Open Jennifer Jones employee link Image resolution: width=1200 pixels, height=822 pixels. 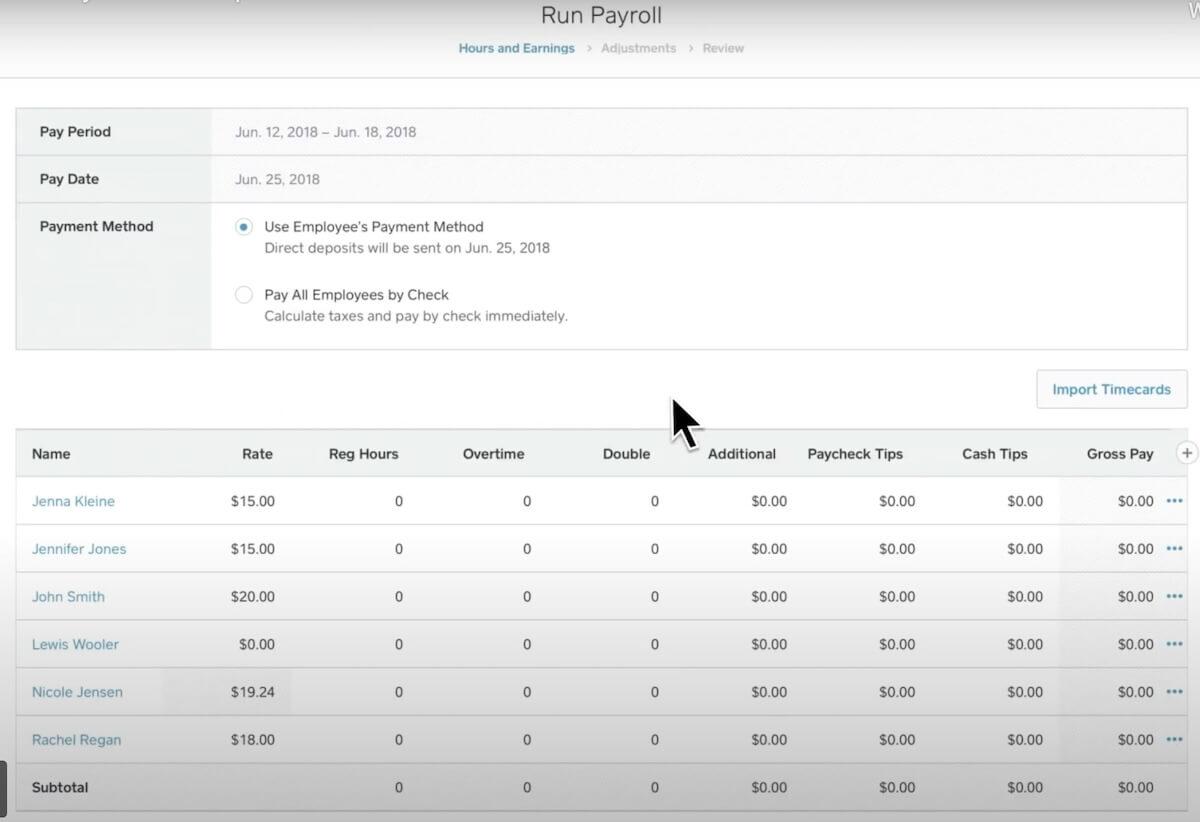click(79, 549)
